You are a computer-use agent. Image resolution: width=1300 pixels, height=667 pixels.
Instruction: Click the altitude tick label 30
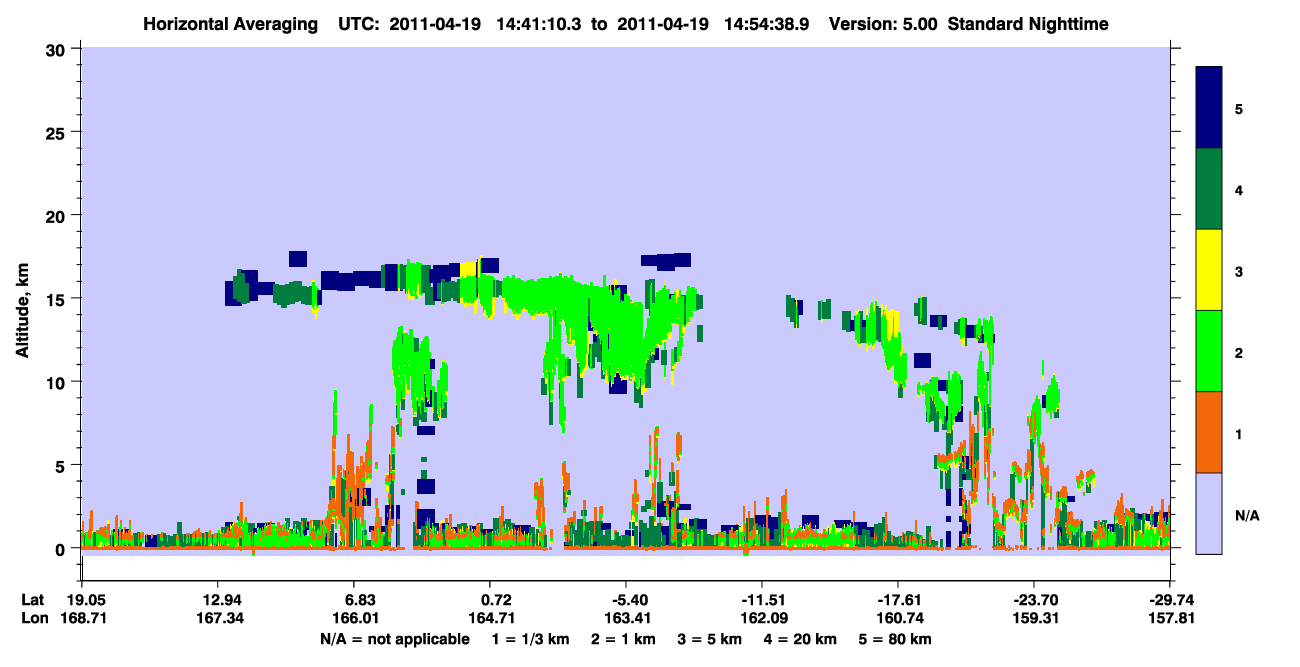tap(58, 49)
